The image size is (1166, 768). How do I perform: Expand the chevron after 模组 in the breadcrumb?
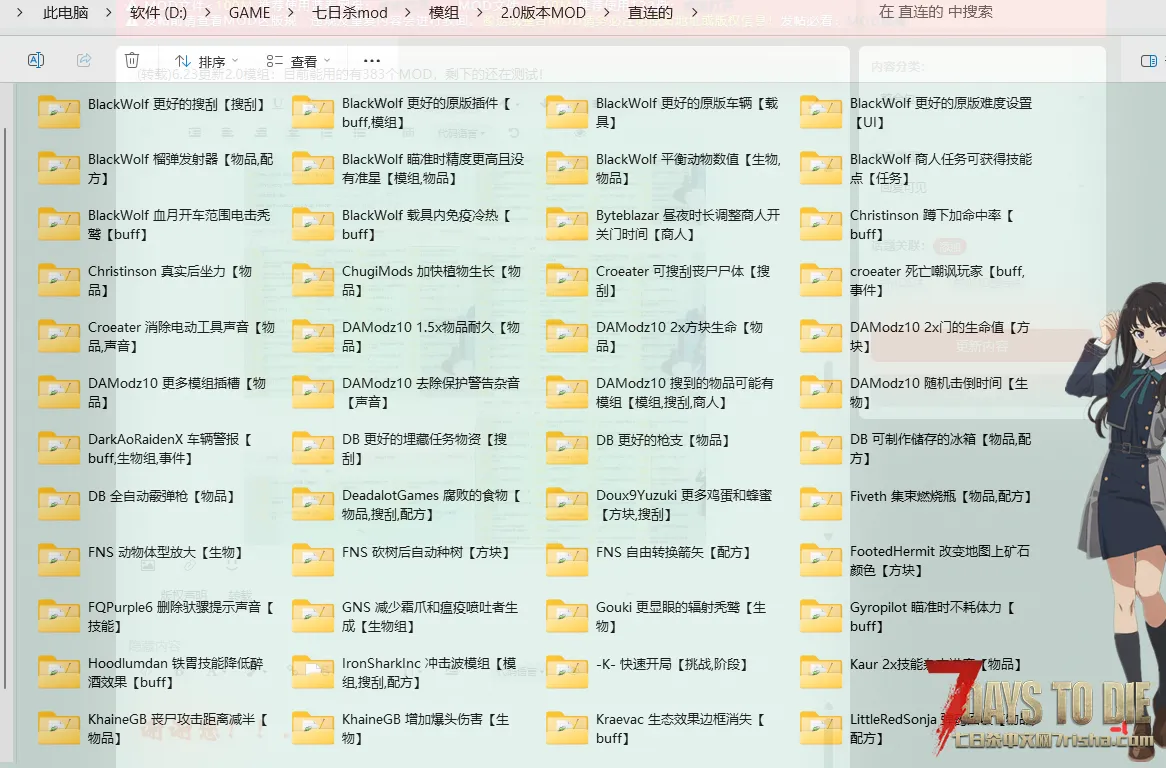pos(480,13)
